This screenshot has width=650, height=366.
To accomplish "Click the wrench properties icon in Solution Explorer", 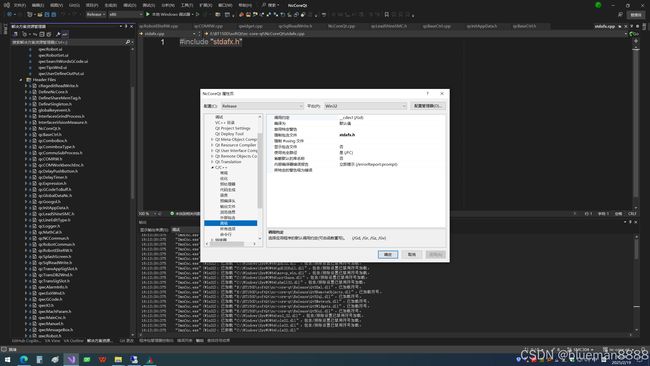I will pos(58,34).
